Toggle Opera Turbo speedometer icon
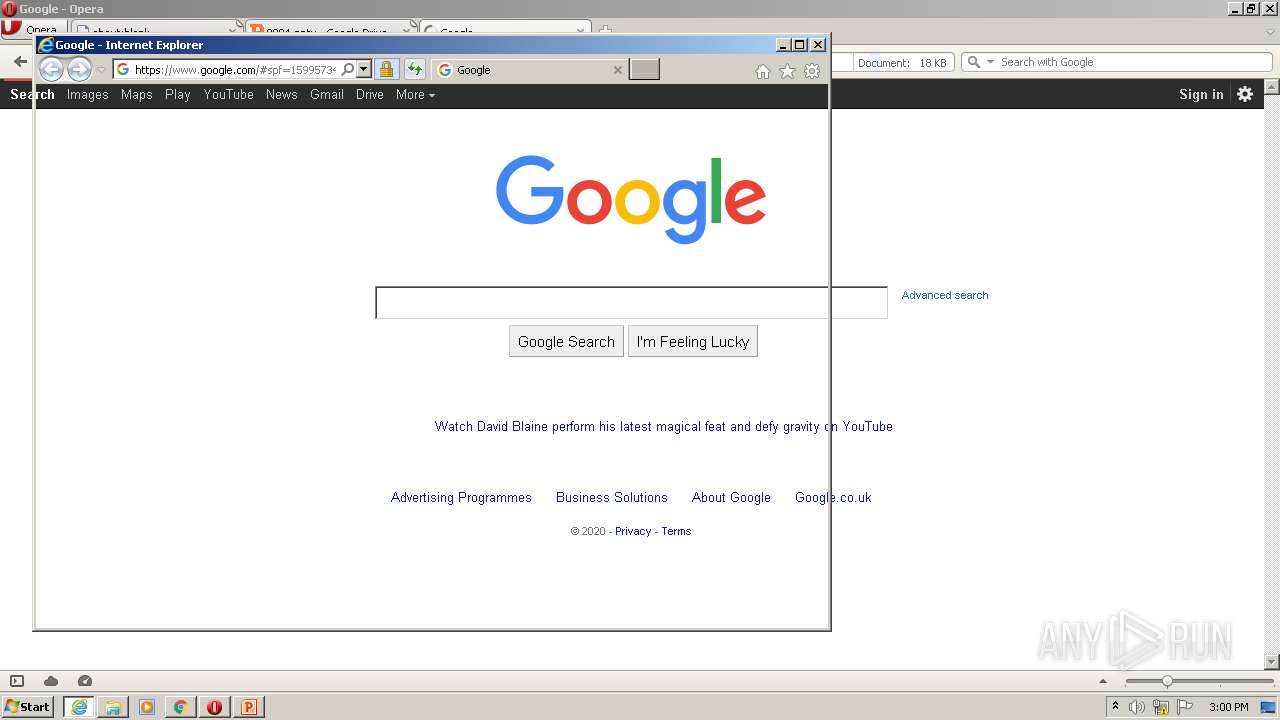 [x=85, y=681]
